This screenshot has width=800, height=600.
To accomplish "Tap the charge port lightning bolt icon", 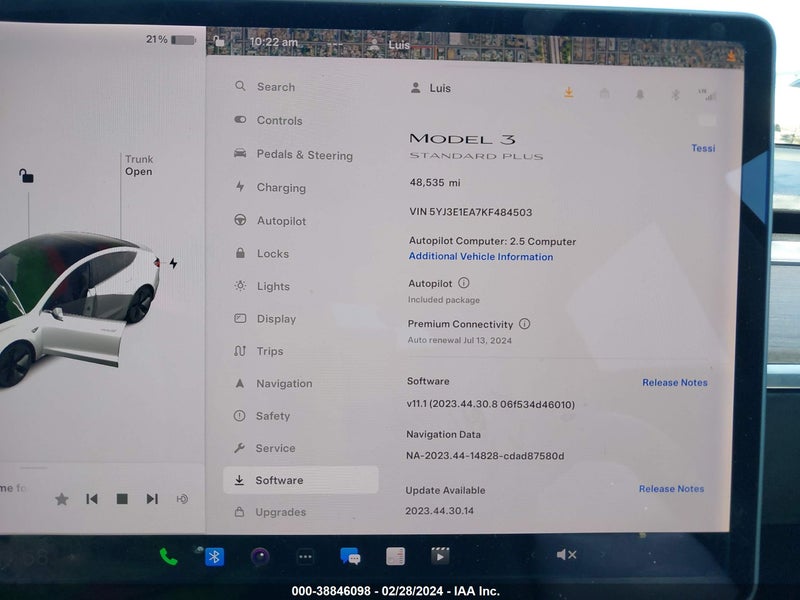I will click(173, 263).
